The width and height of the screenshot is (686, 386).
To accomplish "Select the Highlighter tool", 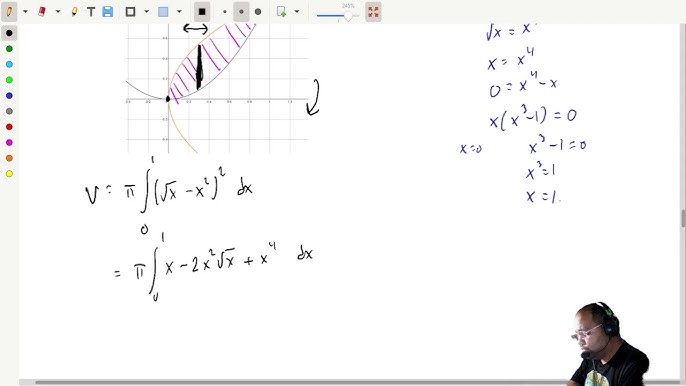I will click(x=74, y=12).
